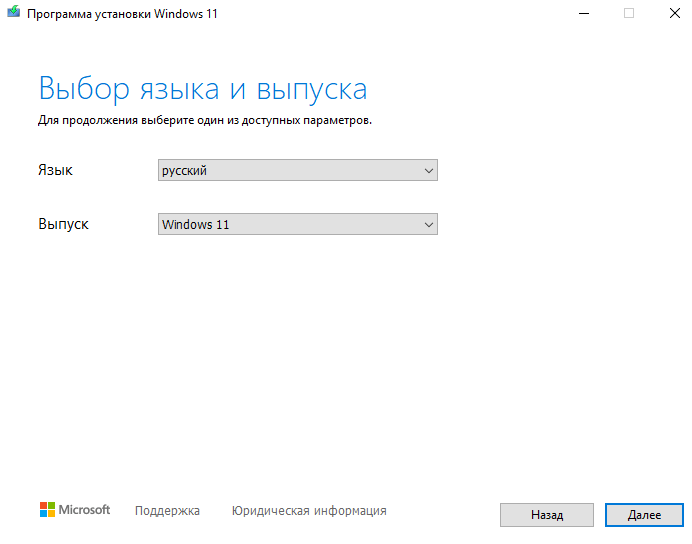The image size is (692, 544).
Task: Click the window title Программа установки Windows 11
Action: coord(122,14)
